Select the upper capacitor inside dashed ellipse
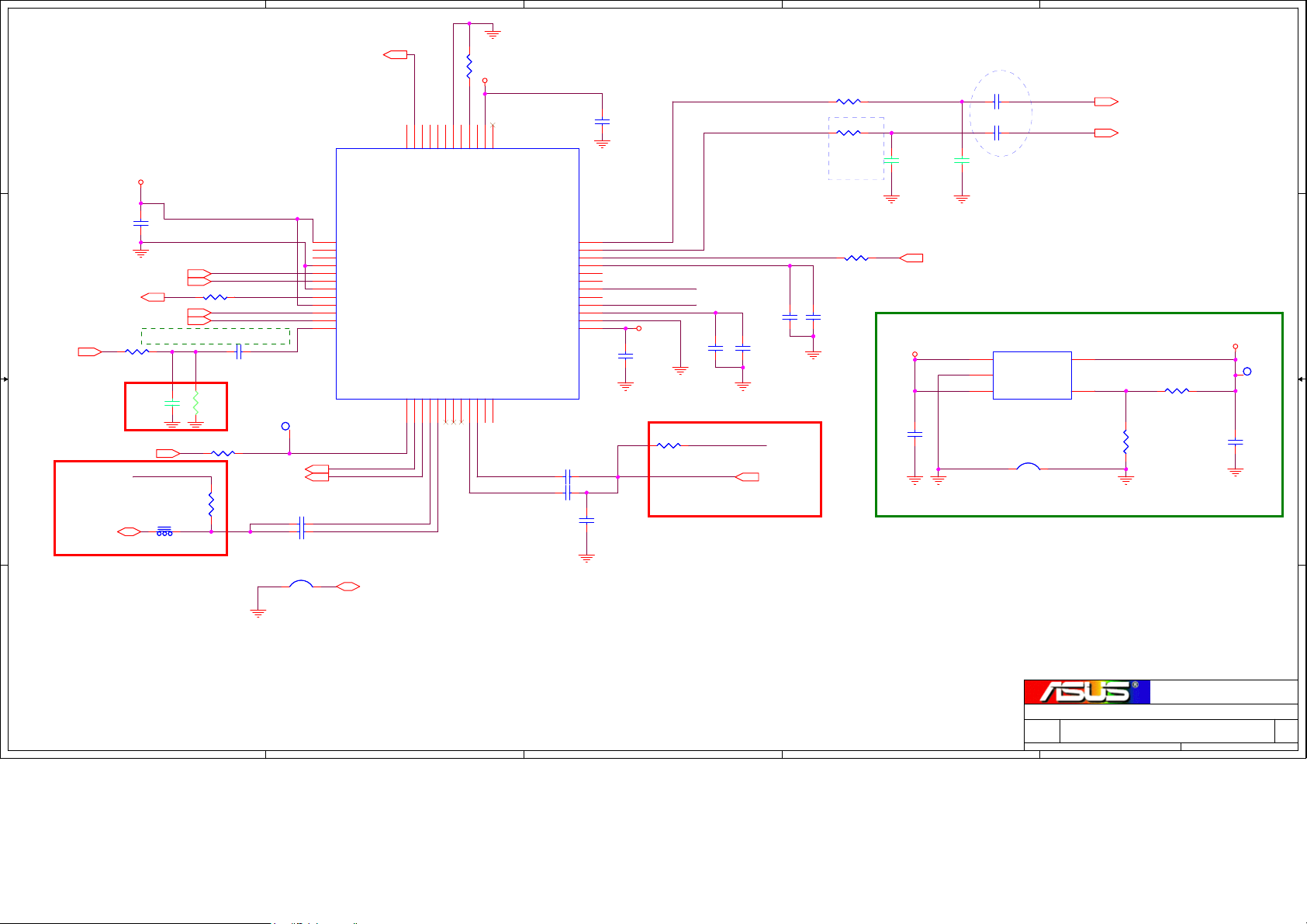Viewport: 1307px width, 924px height. 998,102
